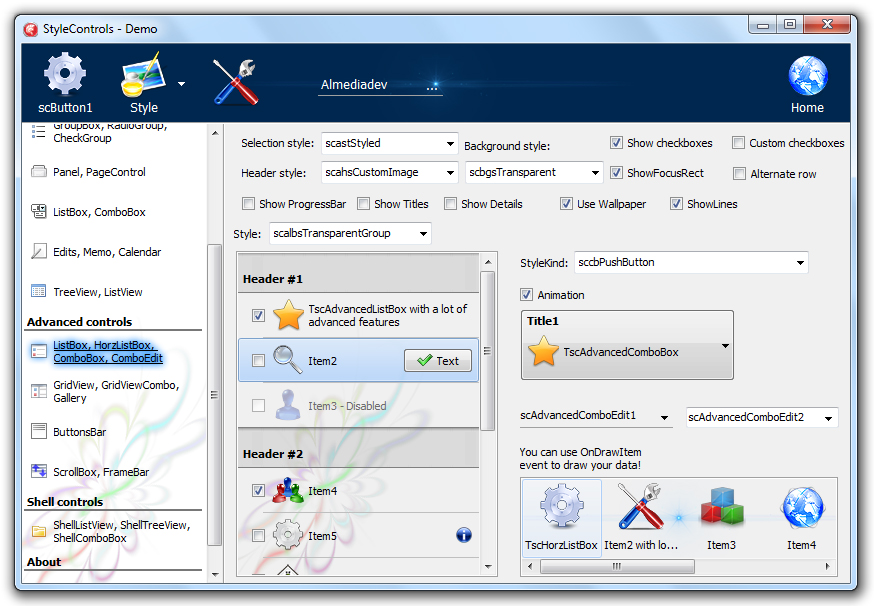Check the Item2 row checkbox
Viewport: 874px width, 606px height.
point(258,360)
